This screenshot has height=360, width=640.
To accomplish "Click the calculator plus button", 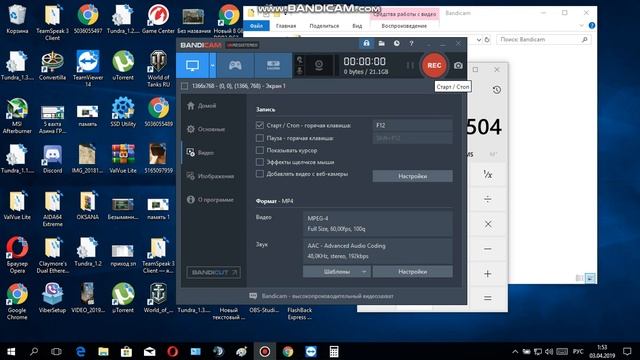I will coord(488,274).
